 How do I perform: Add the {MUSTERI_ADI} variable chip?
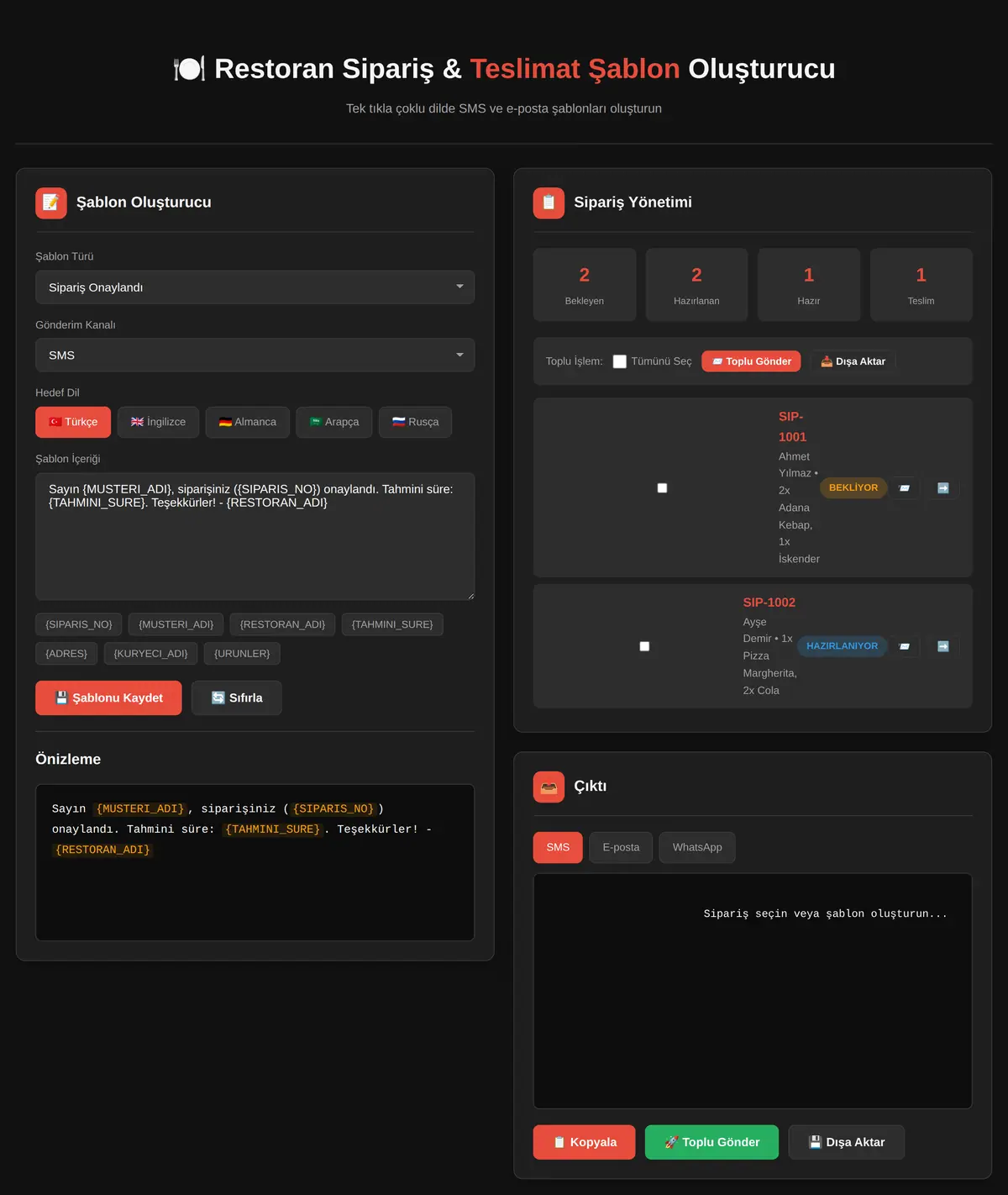pyautogui.click(x=176, y=624)
